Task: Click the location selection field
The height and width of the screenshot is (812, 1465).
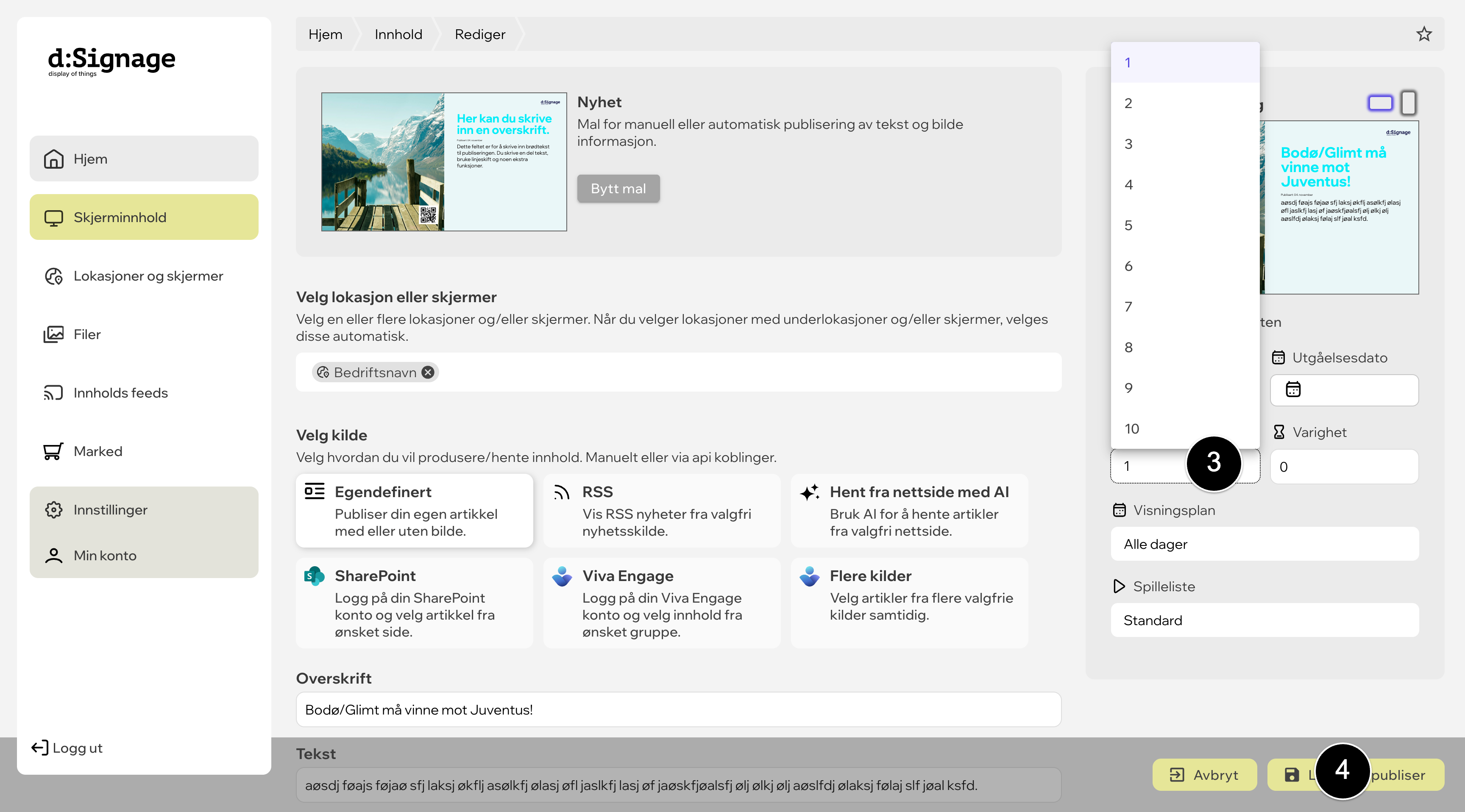Action: [x=679, y=373]
